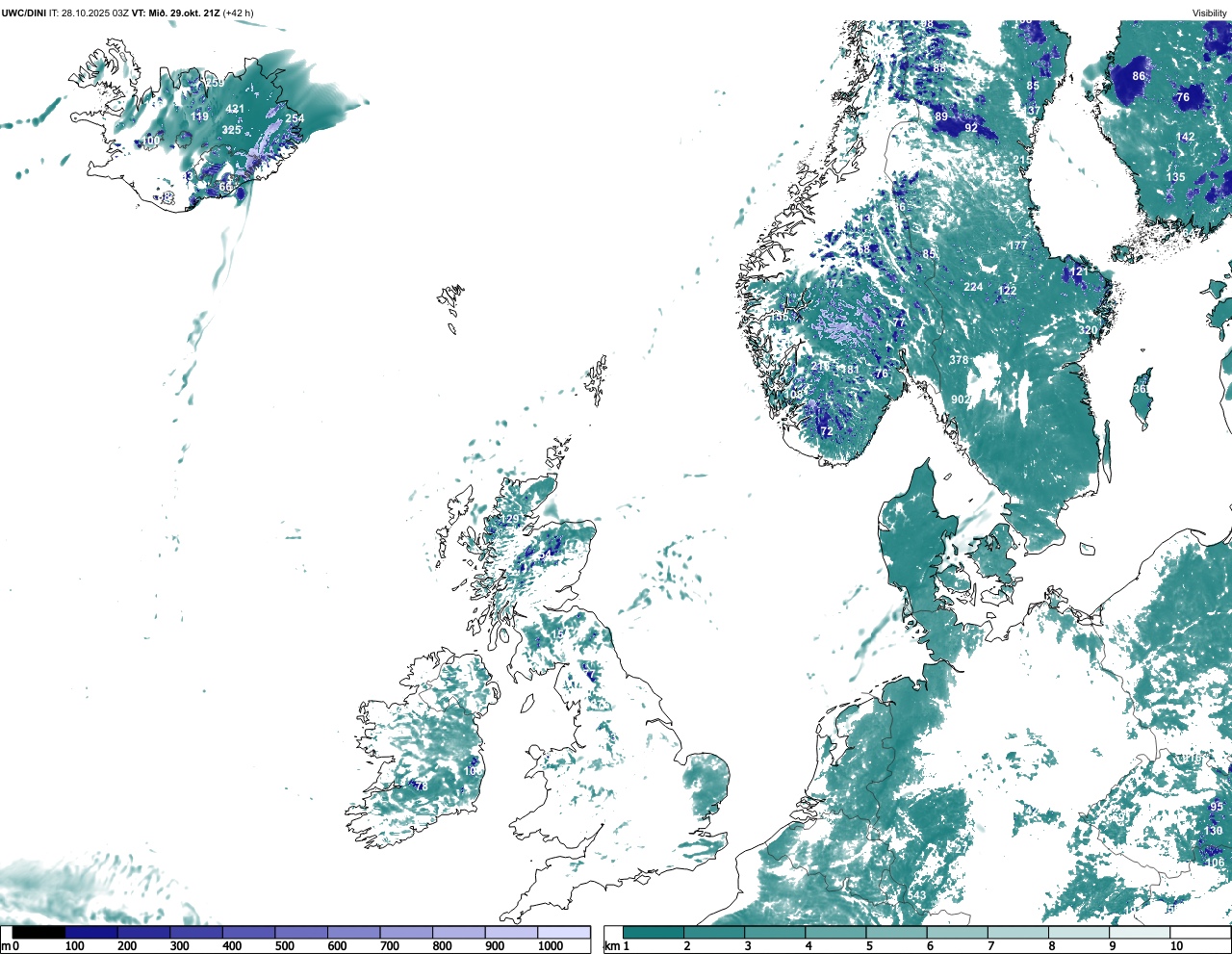This screenshot has width=1232, height=954.
Task: Choose the 400–500 m legend color block
Action: click(x=248, y=933)
